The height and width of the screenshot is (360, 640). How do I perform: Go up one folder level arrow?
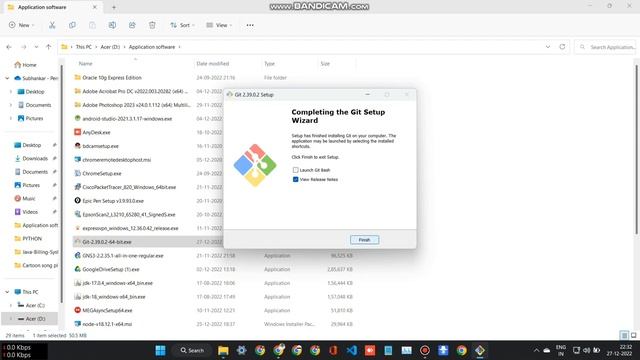49,47
